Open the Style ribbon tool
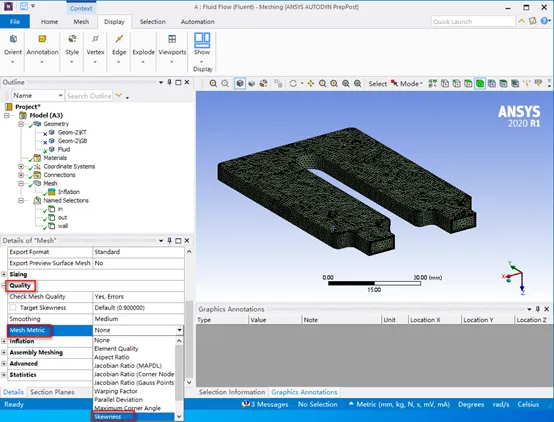 72,49
